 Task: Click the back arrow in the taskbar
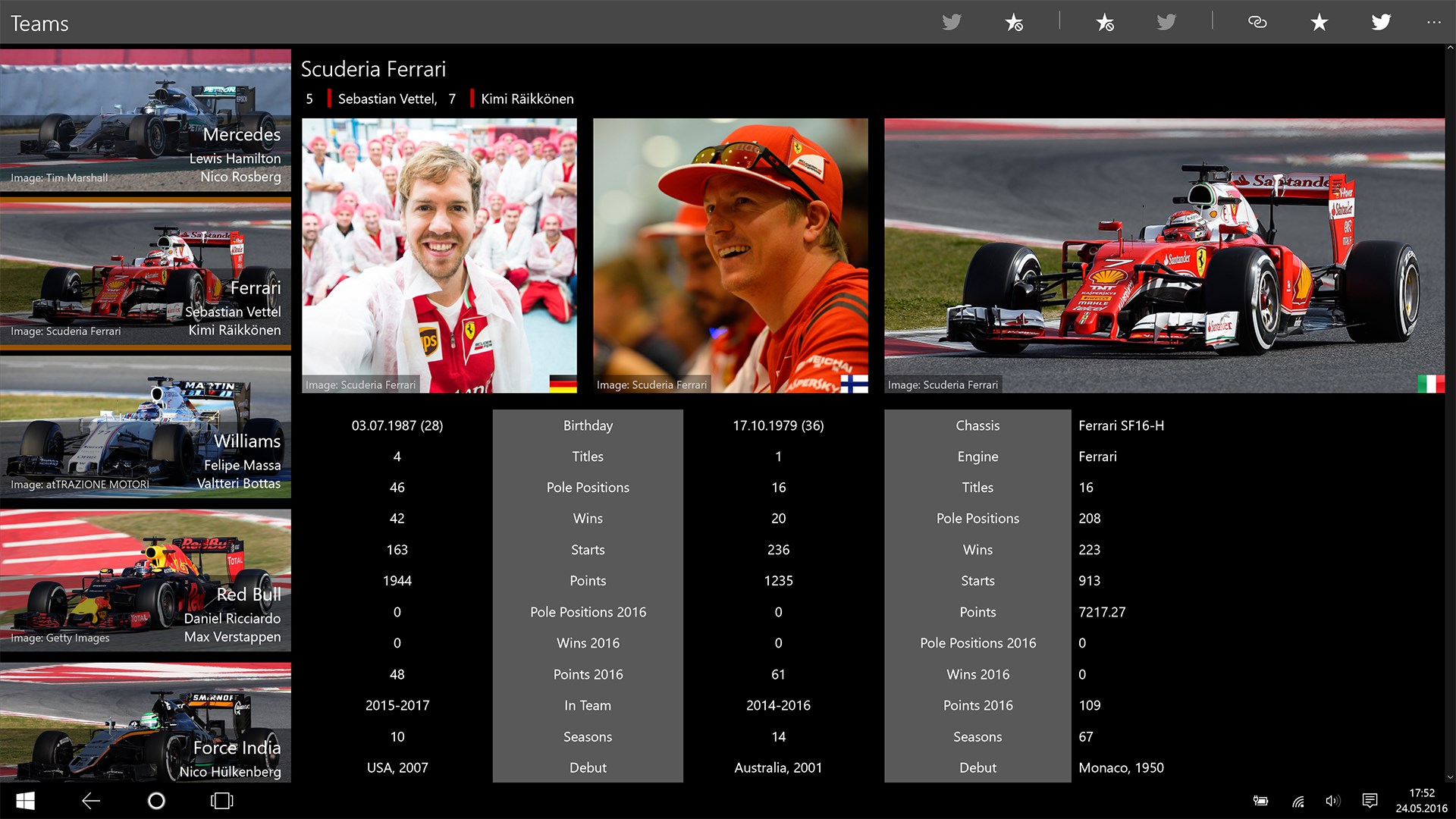91,801
